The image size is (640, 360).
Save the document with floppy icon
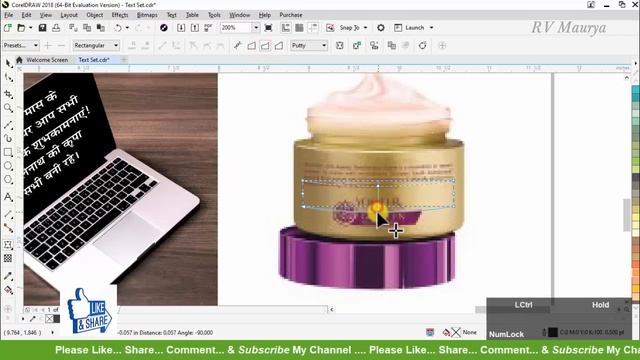(x=42, y=28)
